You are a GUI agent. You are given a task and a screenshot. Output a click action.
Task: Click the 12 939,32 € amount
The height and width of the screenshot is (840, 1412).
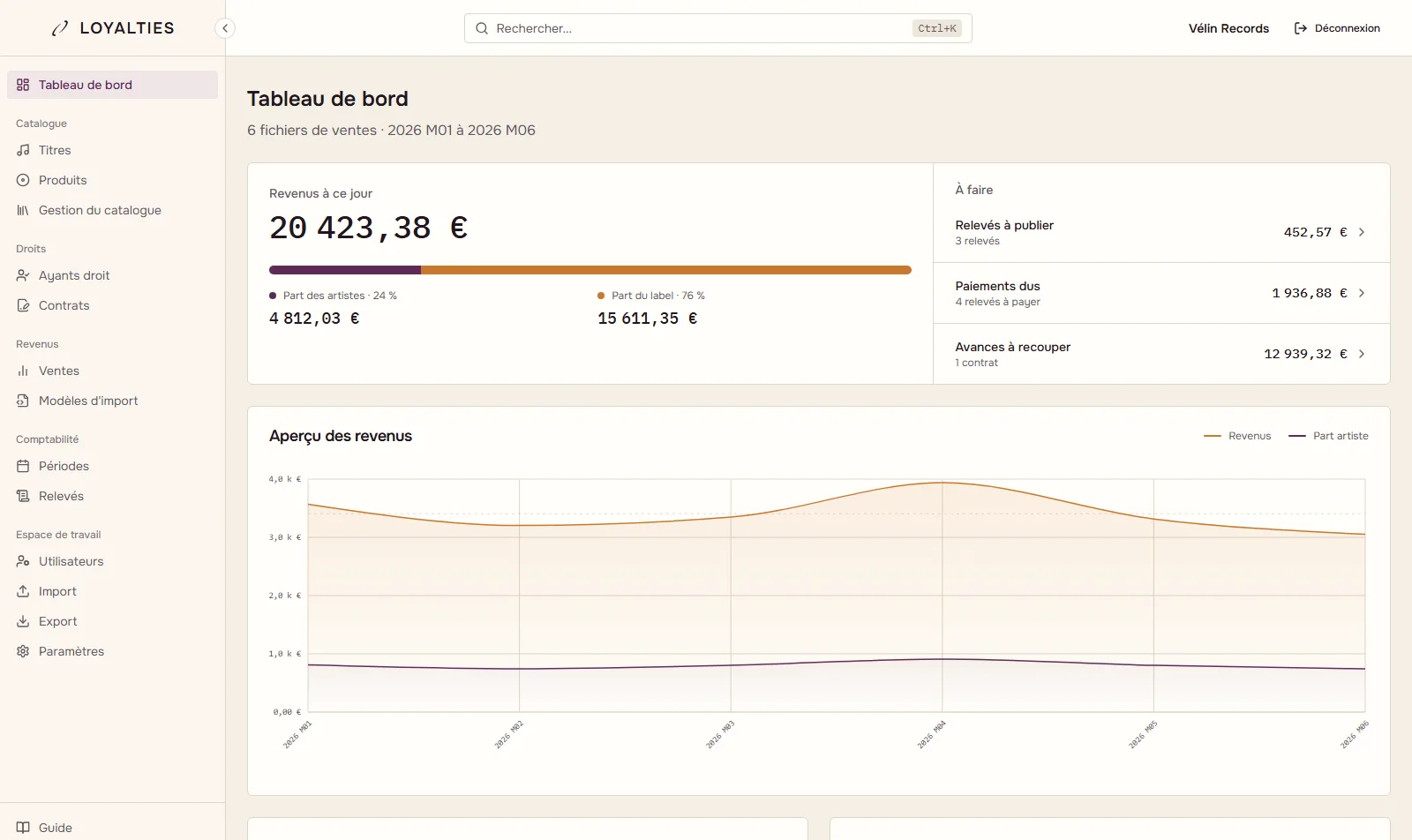[x=1306, y=354]
